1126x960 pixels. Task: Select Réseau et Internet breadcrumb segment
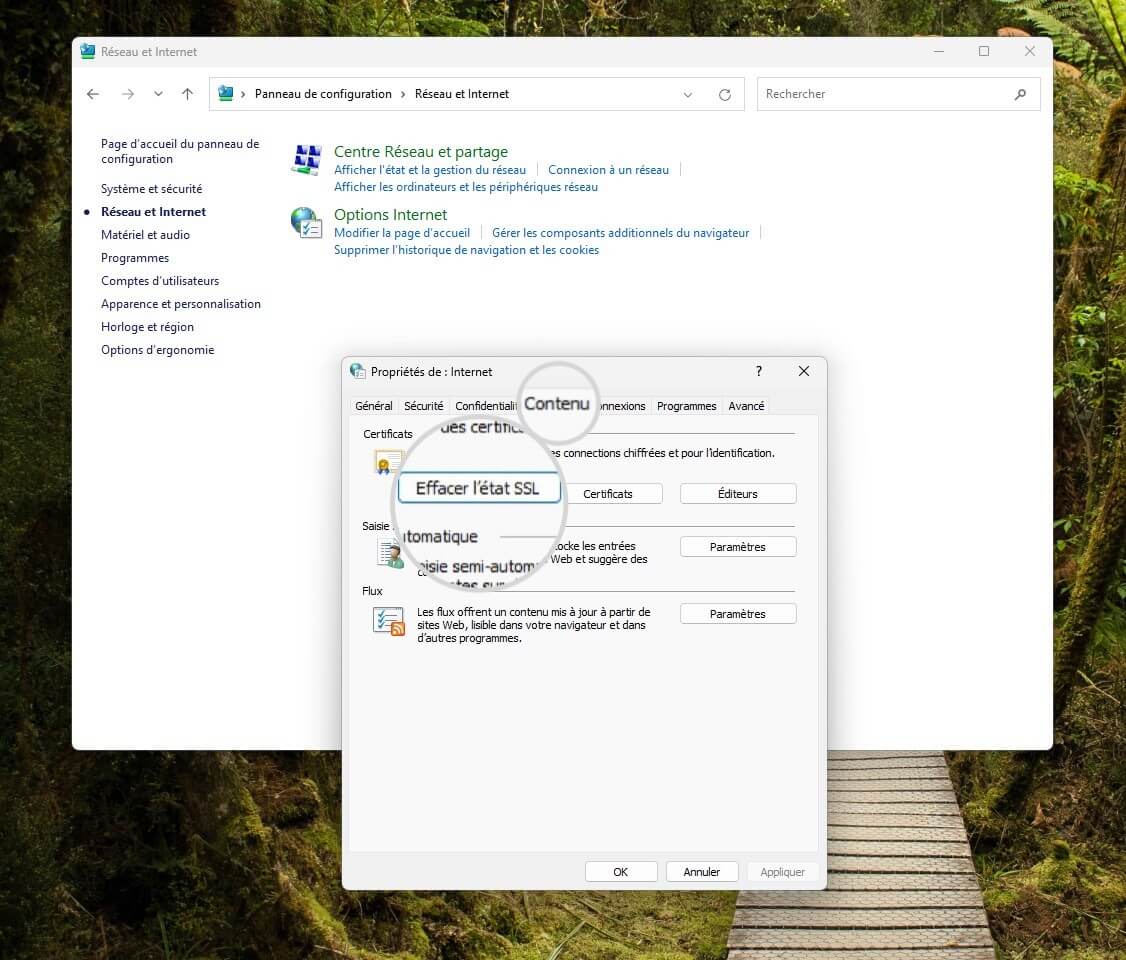462,94
